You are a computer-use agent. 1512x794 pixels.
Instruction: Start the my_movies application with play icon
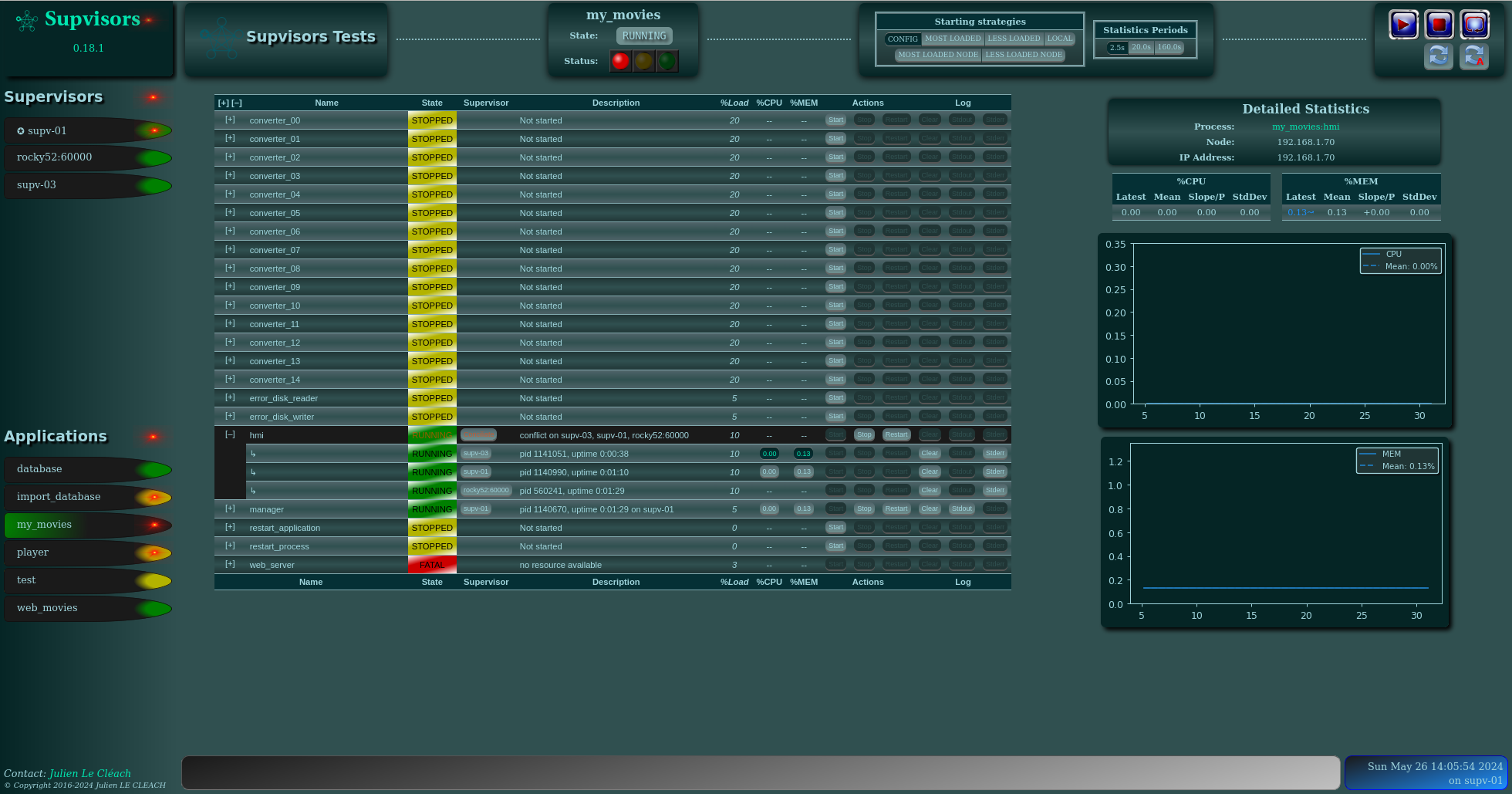1403,25
